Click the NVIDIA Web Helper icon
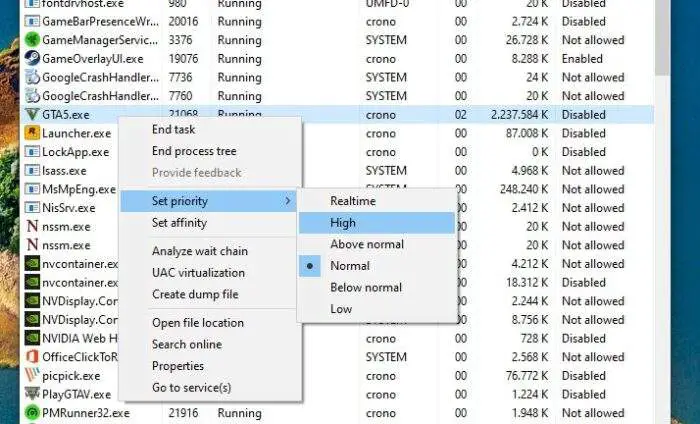Image resolution: width=700 pixels, height=424 pixels. [32, 338]
